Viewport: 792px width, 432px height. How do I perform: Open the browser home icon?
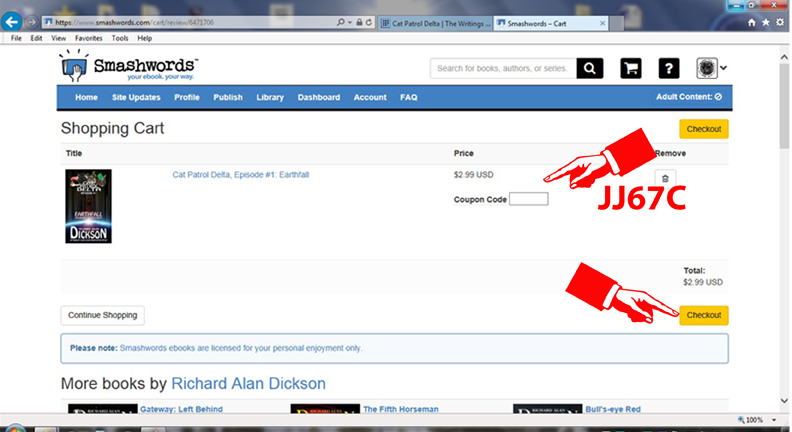(x=752, y=22)
